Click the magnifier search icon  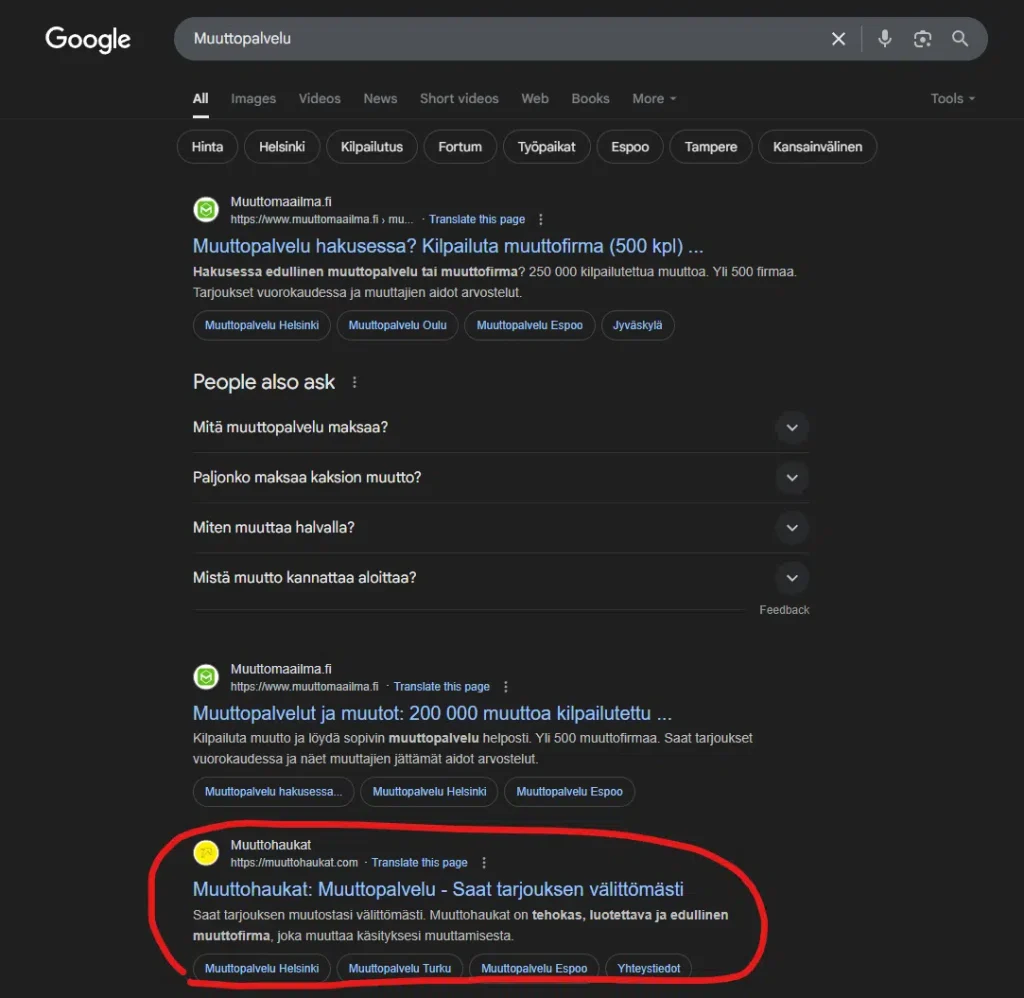click(960, 39)
